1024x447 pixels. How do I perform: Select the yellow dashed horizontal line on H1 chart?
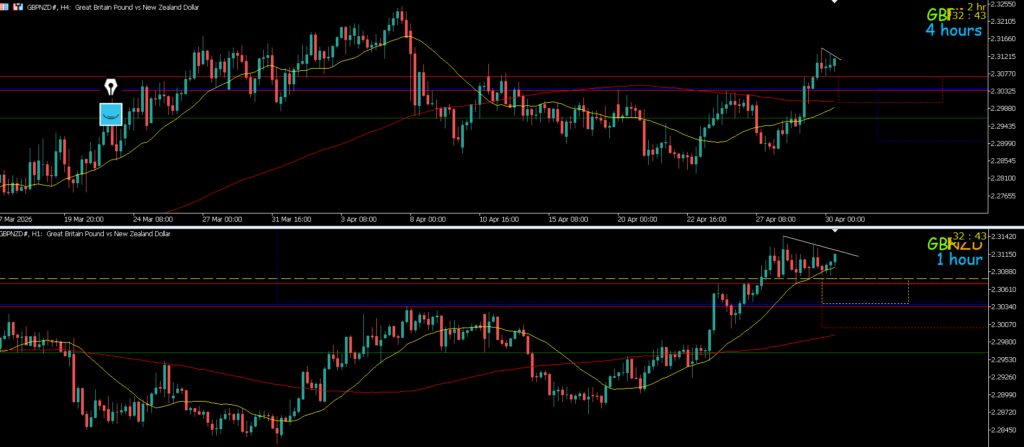[x=494, y=278]
